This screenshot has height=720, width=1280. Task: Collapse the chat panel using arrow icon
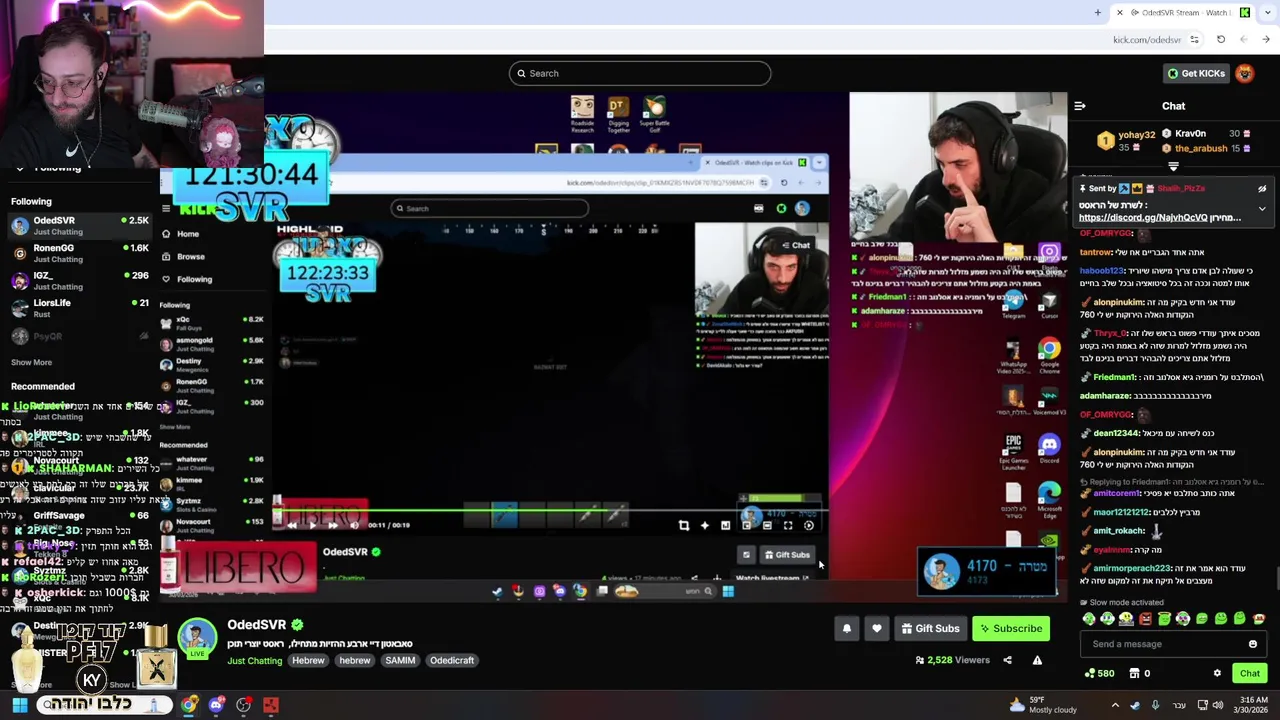coord(1080,106)
